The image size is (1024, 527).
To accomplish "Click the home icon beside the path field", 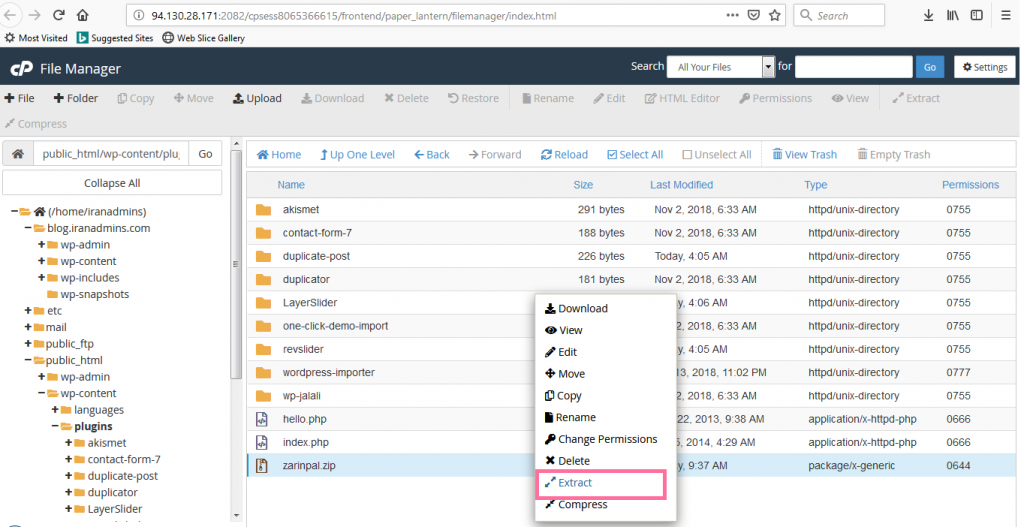I will [18, 154].
